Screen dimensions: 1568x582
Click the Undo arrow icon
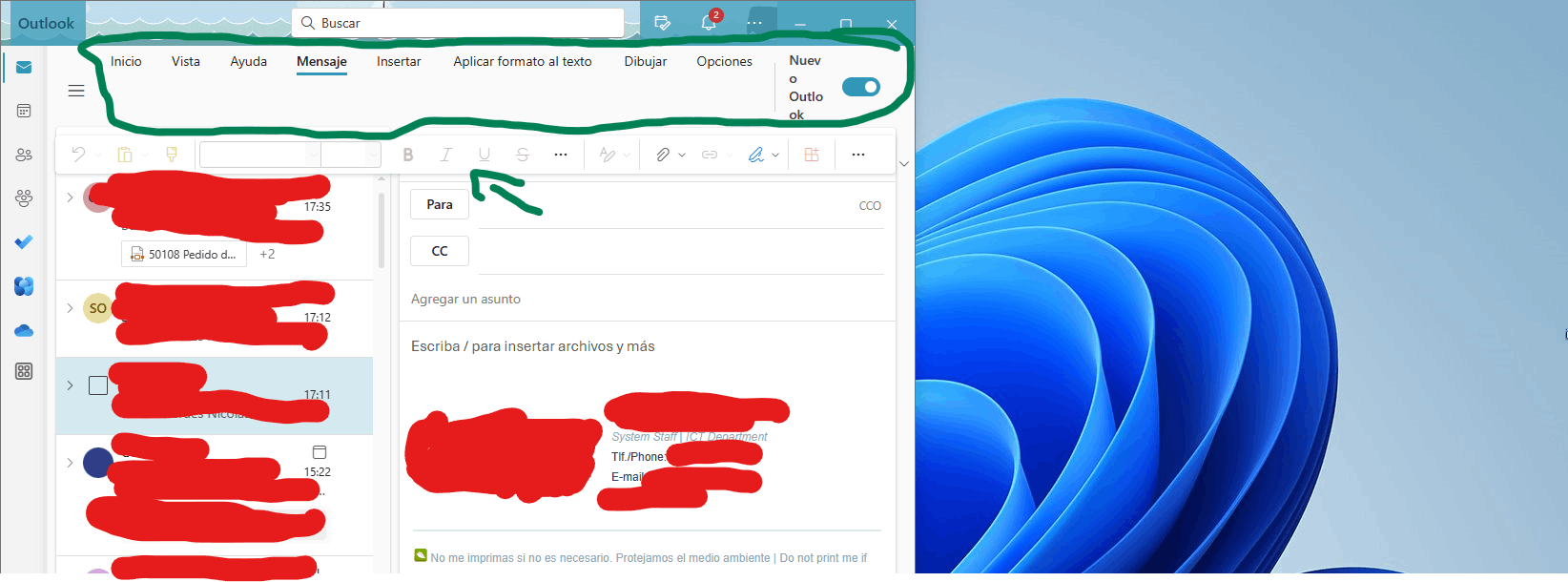[78, 155]
